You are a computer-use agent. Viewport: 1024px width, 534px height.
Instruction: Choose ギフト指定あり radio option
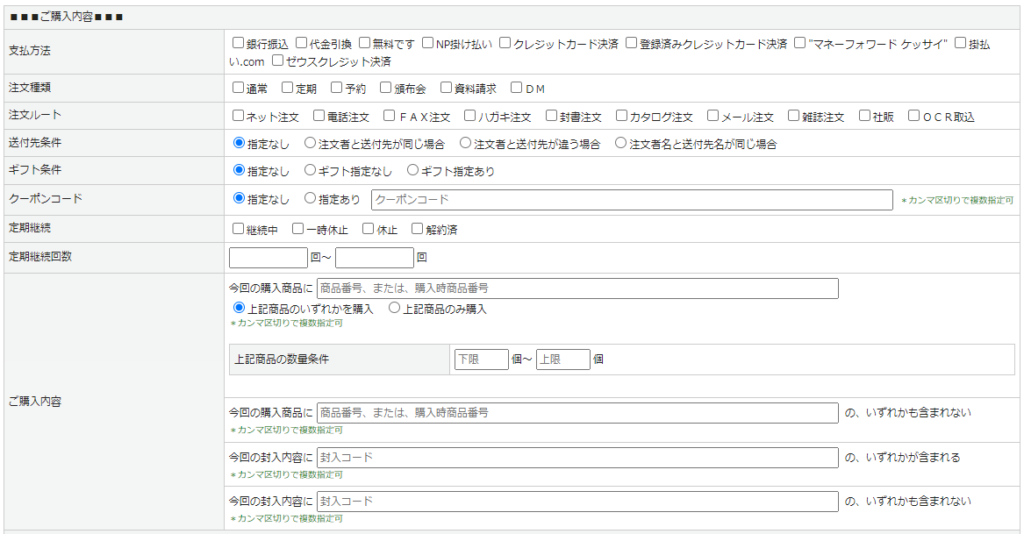click(413, 170)
